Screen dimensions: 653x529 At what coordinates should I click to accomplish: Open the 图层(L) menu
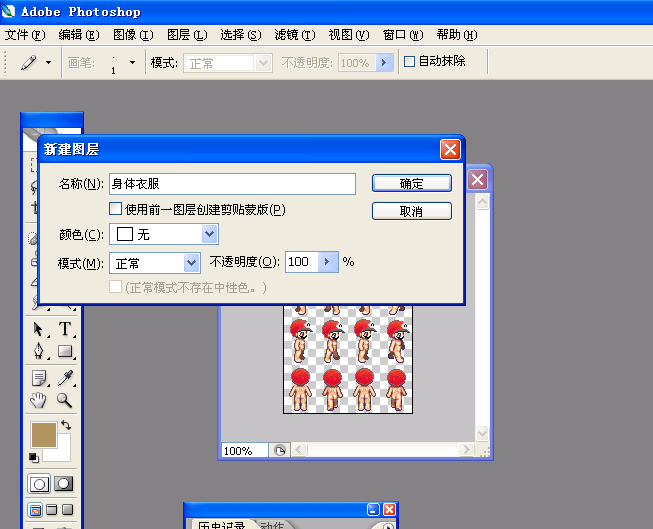pos(187,35)
